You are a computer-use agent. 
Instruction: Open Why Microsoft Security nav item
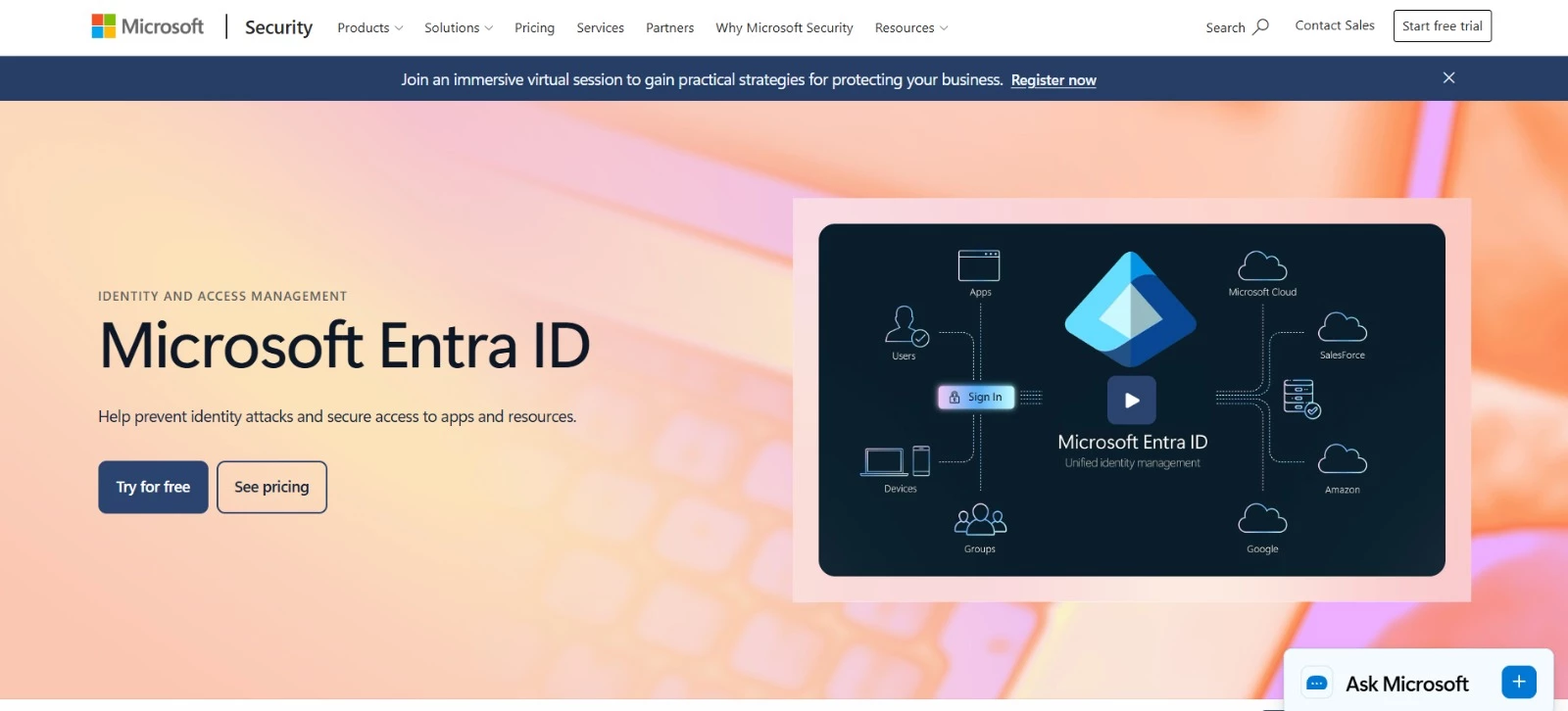pos(784,27)
